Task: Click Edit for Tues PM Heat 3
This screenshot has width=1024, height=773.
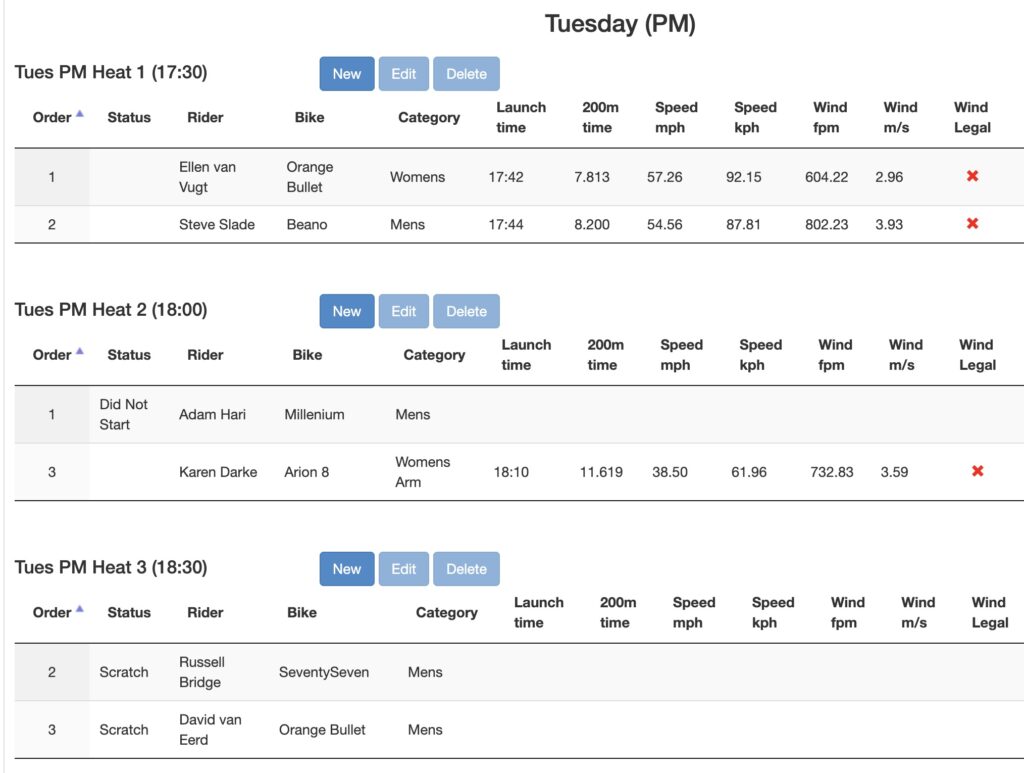Action: point(403,568)
